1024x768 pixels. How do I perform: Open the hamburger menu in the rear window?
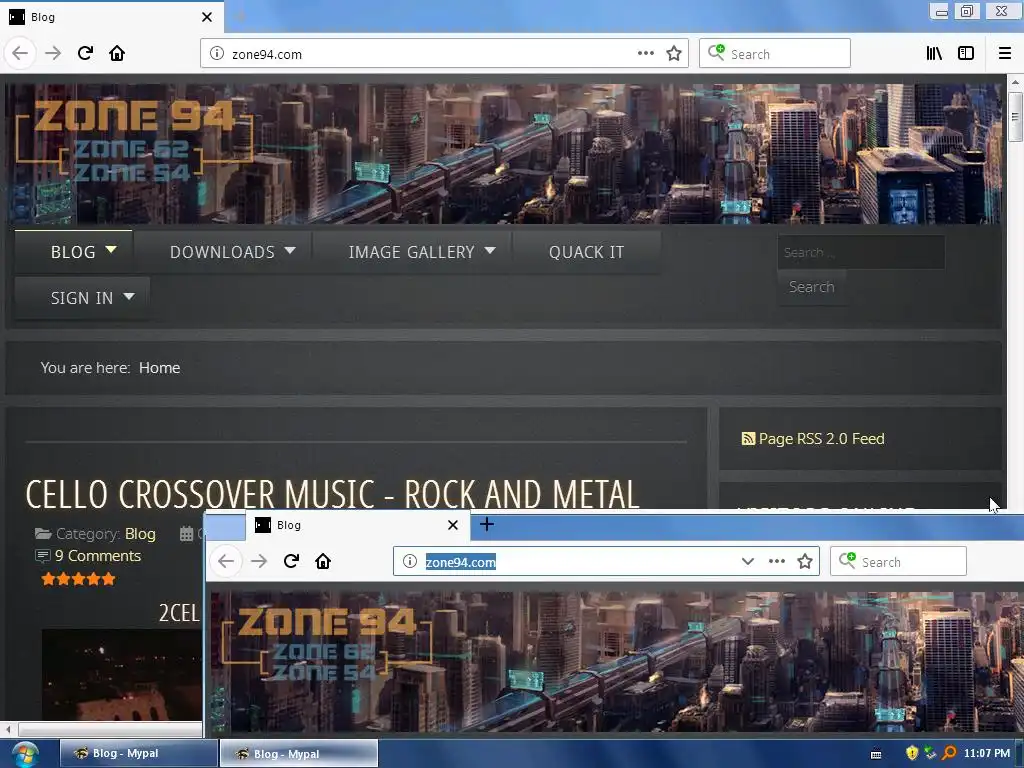tap(1004, 54)
